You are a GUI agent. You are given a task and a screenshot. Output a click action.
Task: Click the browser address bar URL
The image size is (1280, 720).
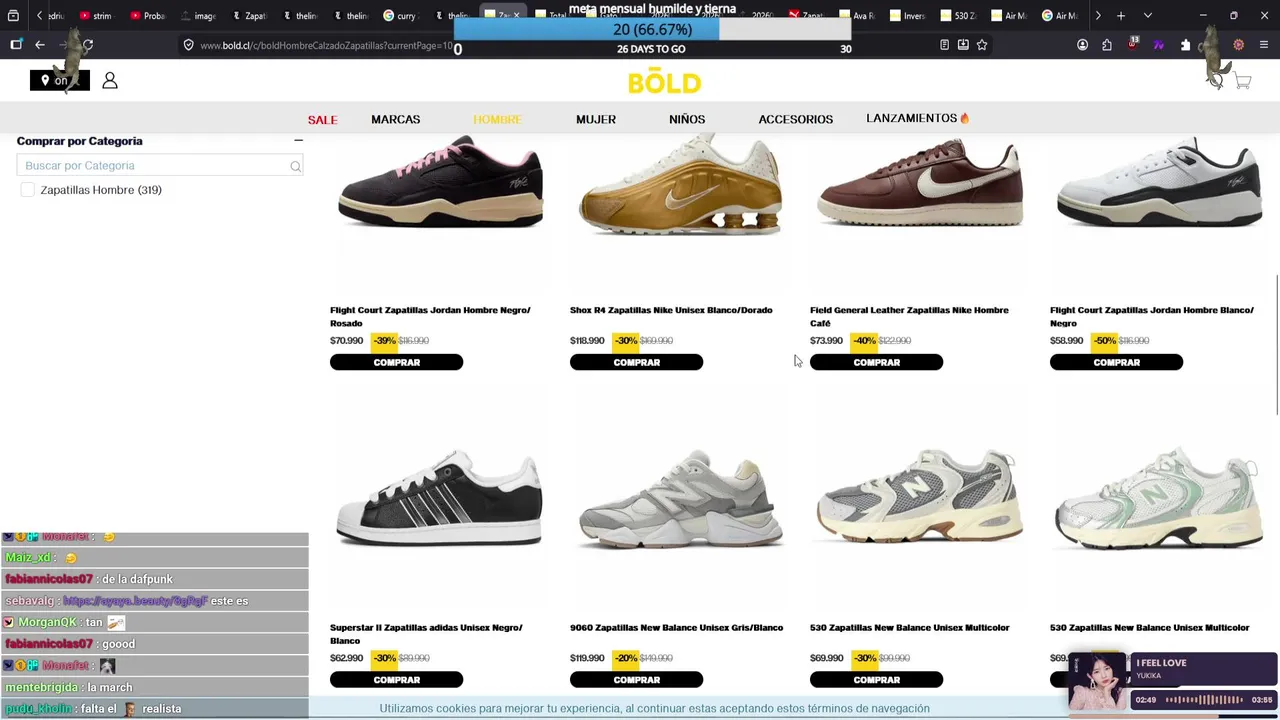[x=325, y=45]
